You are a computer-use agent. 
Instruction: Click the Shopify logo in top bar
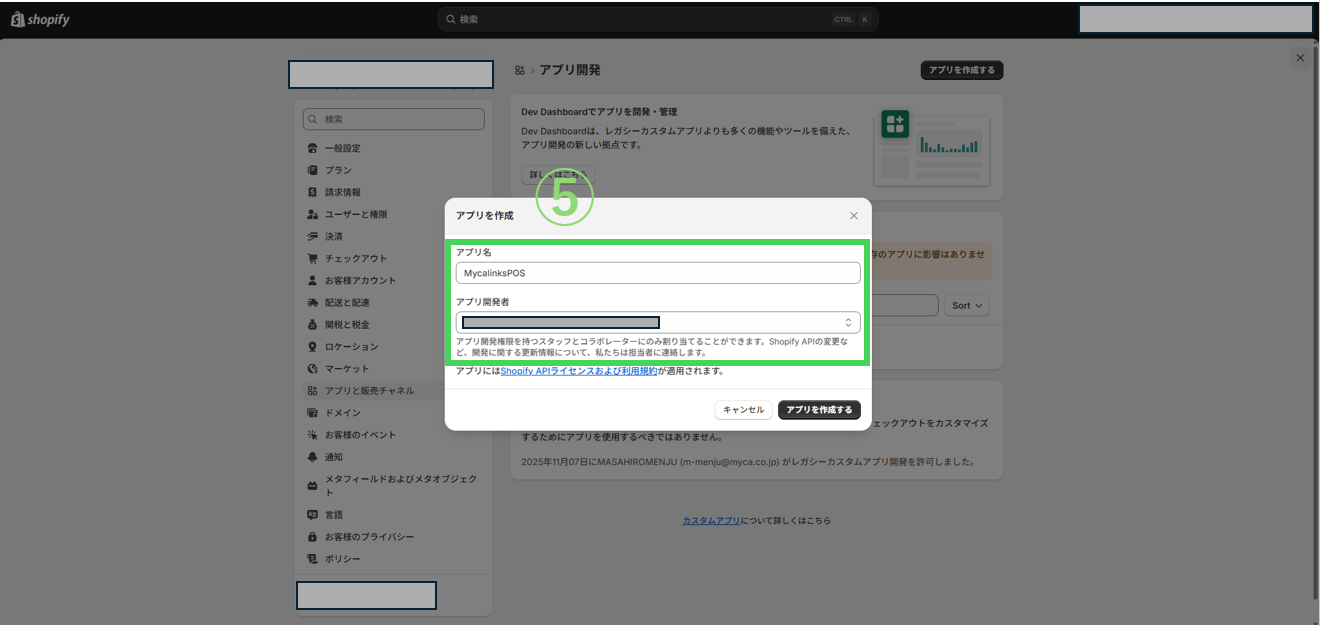(x=40, y=19)
